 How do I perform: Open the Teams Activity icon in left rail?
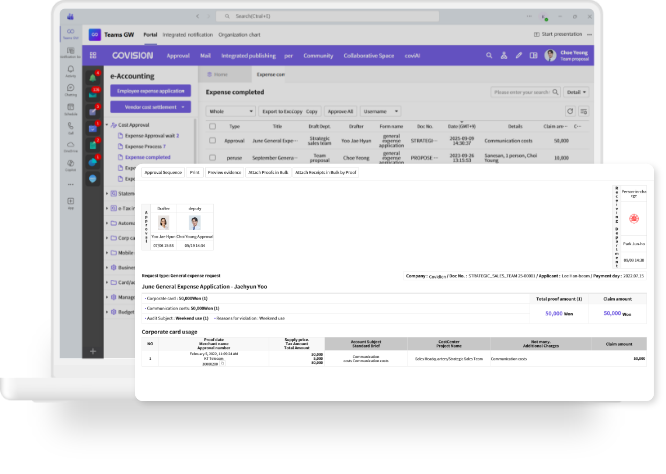click(x=71, y=70)
